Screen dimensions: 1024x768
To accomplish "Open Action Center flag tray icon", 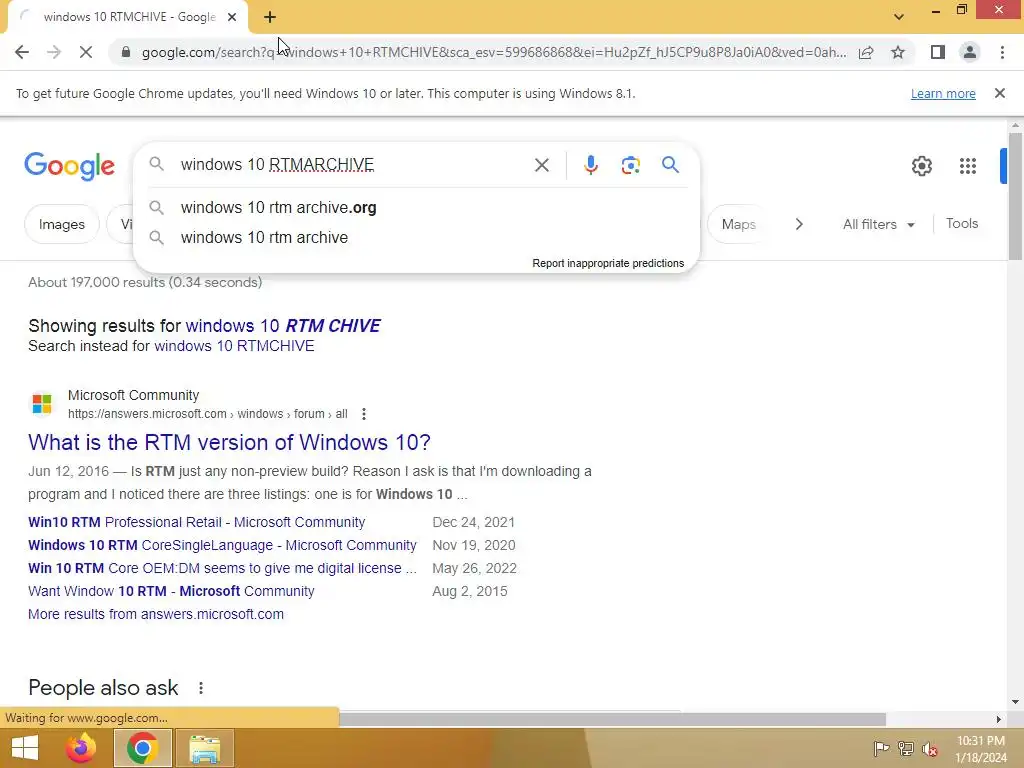I will [881, 748].
